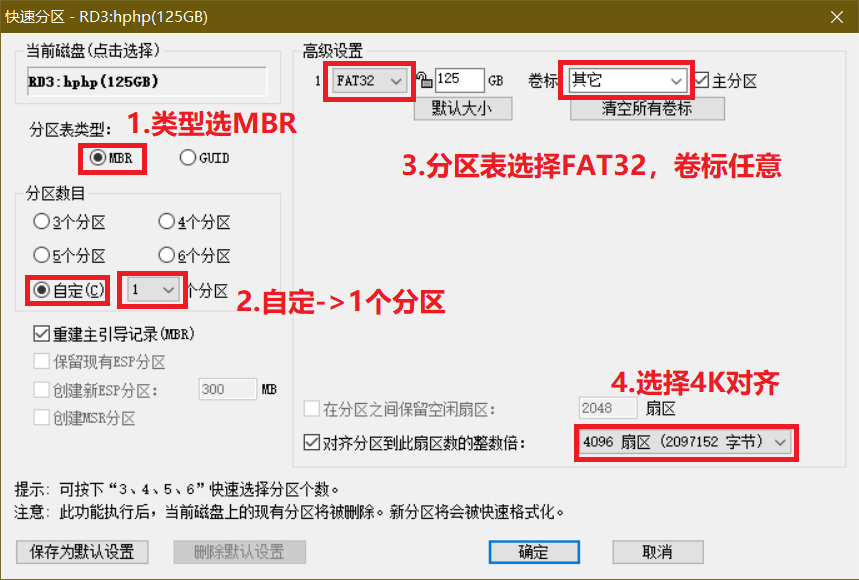Select GUID partition table type
This screenshot has width=859, height=580.
188,158
